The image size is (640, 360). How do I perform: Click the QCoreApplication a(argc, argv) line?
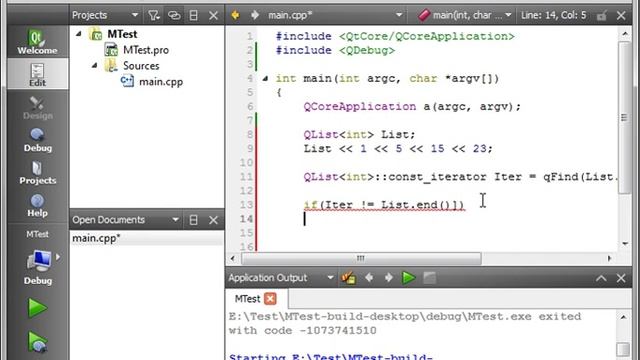[x=412, y=107]
